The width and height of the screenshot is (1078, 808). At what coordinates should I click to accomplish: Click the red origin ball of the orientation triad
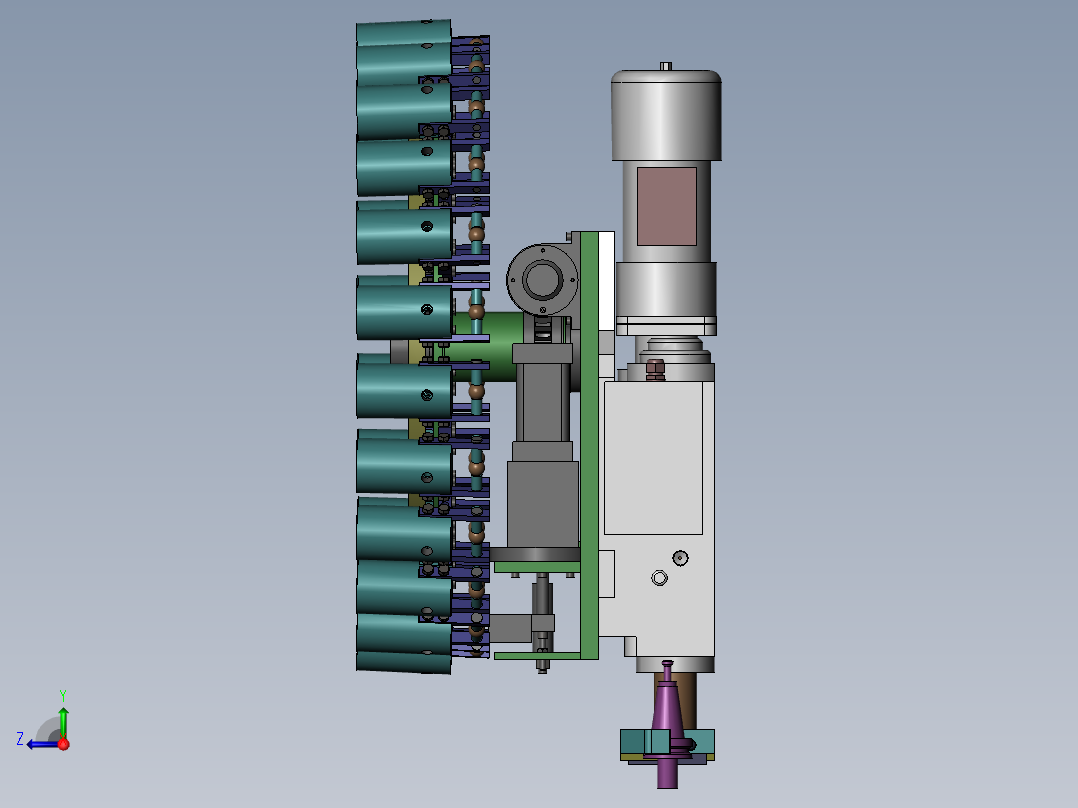[63, 744]
